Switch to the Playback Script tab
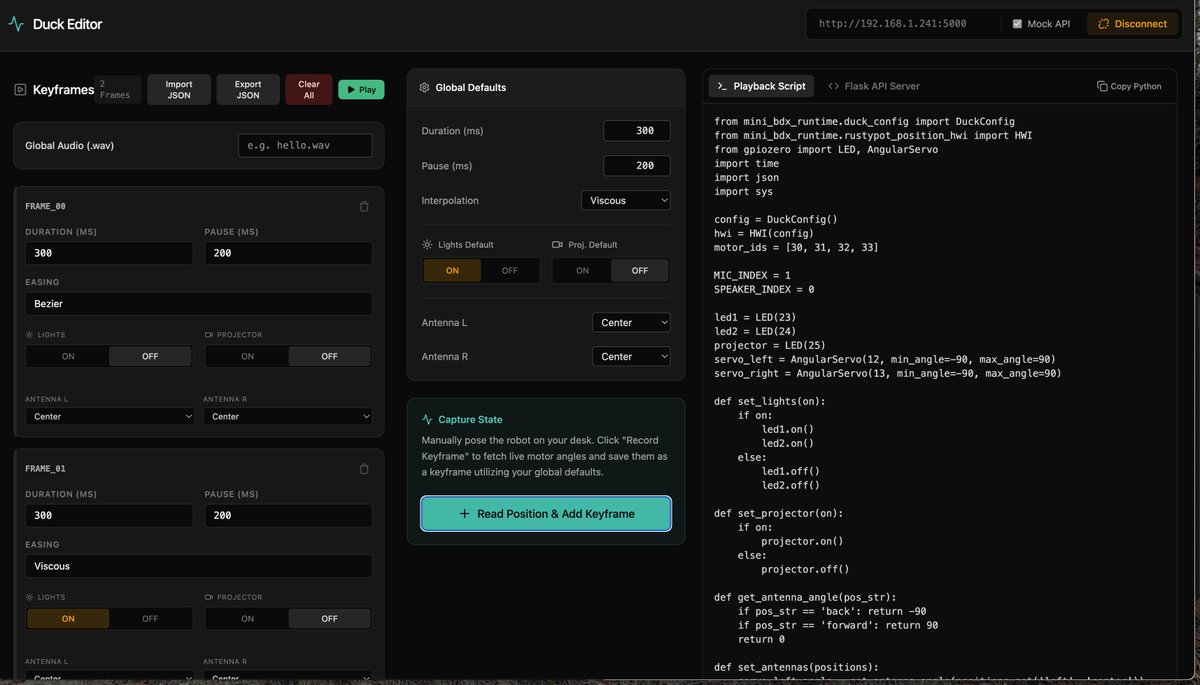Viewport: 1200px width, 685px height. click(x=761, y=86)
